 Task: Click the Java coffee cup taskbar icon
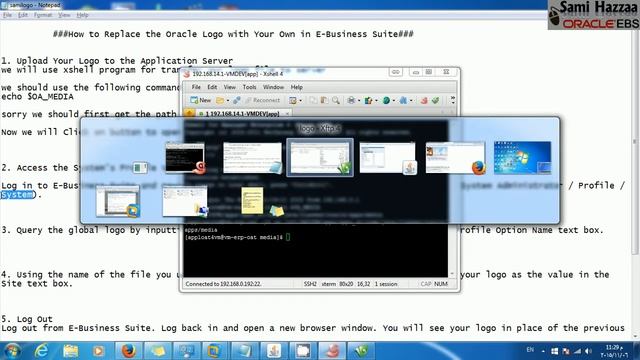274,351
